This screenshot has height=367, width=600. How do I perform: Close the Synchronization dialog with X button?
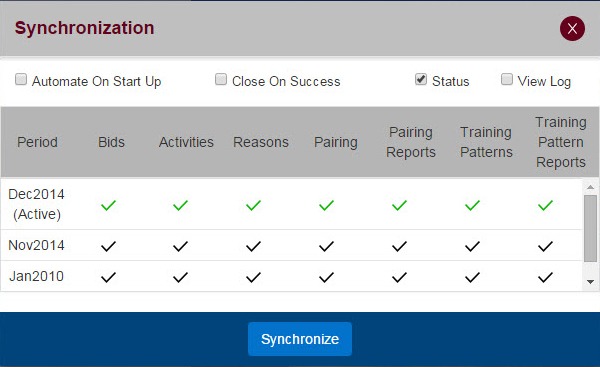572,28
